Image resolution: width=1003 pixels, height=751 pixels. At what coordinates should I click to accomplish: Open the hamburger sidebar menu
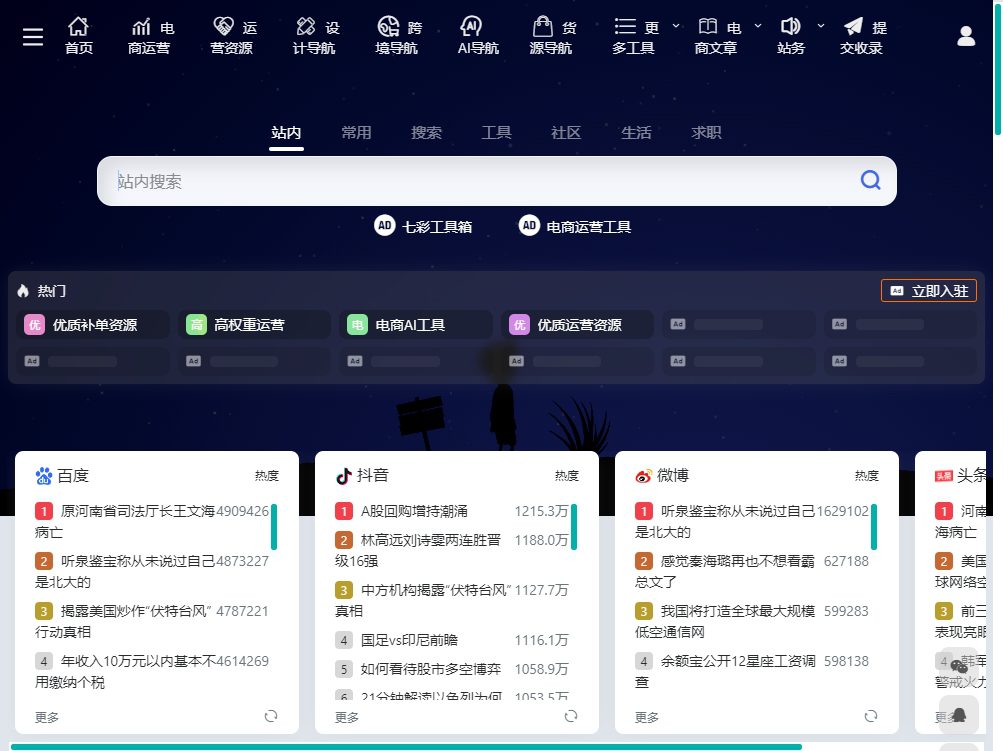tap(33, 36)
